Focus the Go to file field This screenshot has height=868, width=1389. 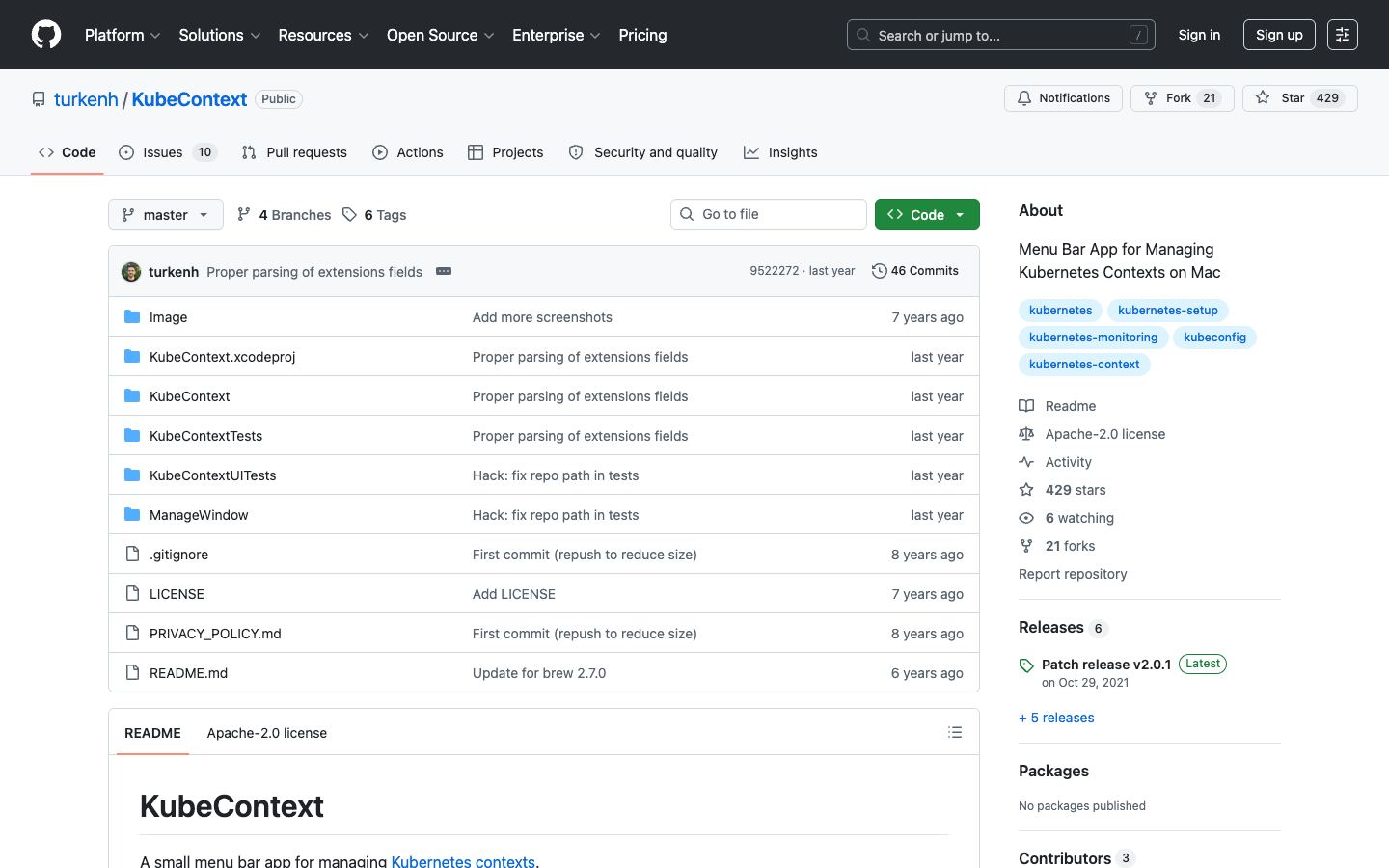(769, 214)
